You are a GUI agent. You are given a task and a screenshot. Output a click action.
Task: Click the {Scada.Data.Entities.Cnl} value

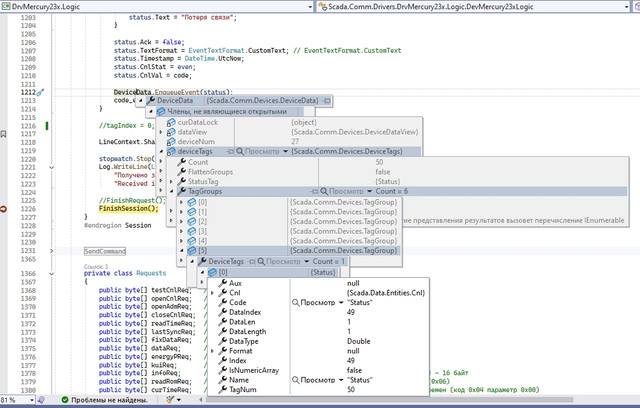386,293
